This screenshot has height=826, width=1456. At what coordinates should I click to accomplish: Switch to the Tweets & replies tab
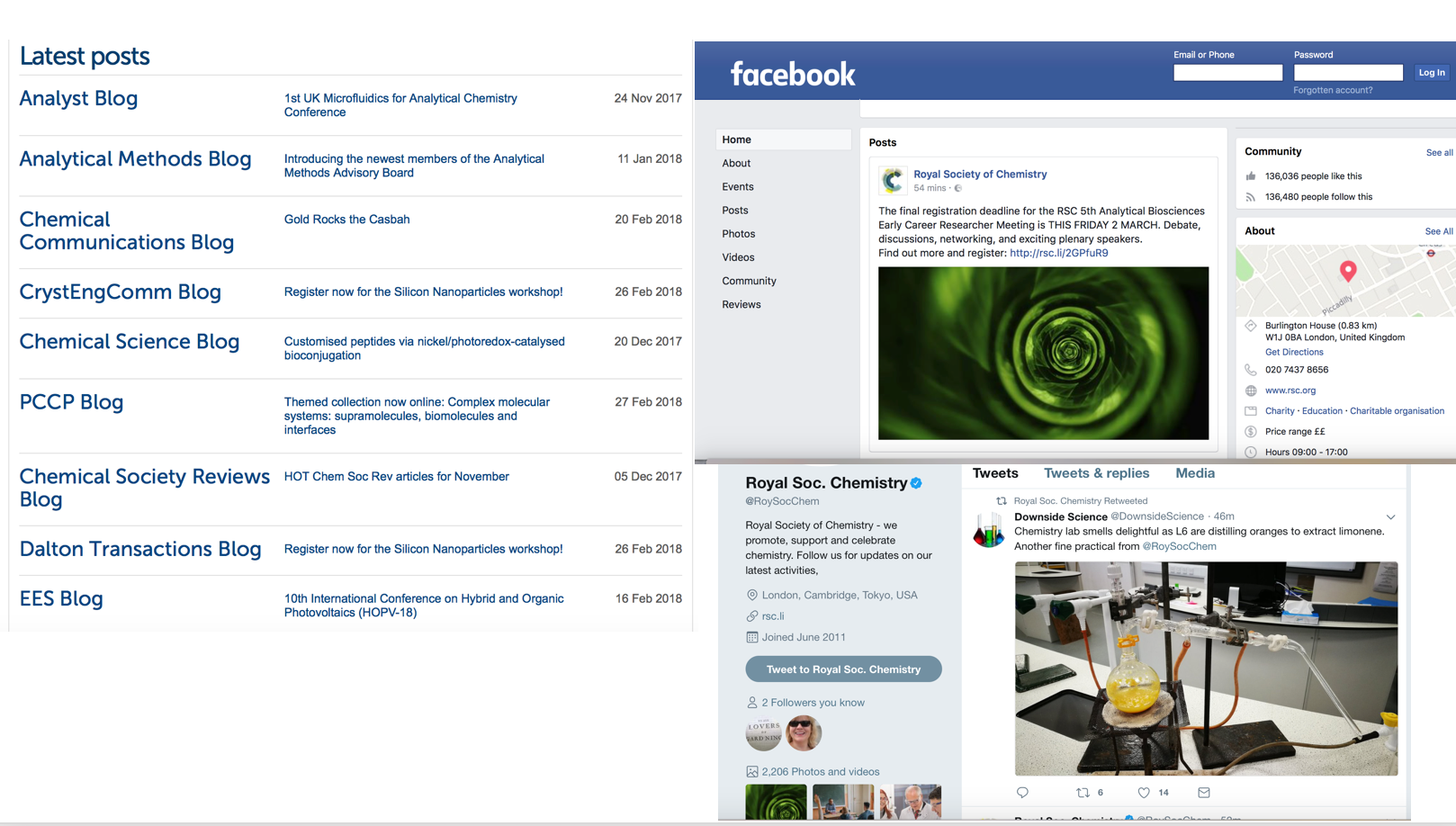pos(1096,472)
